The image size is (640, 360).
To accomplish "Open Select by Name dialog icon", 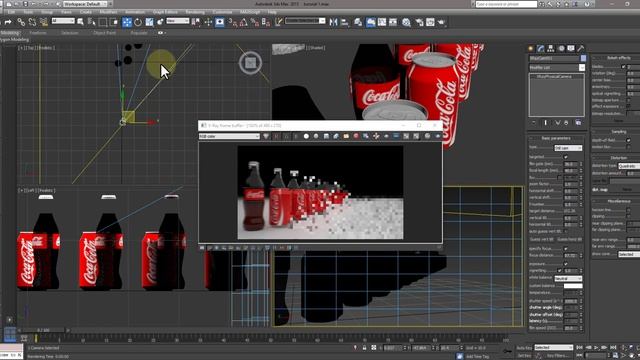I will 92,22.
